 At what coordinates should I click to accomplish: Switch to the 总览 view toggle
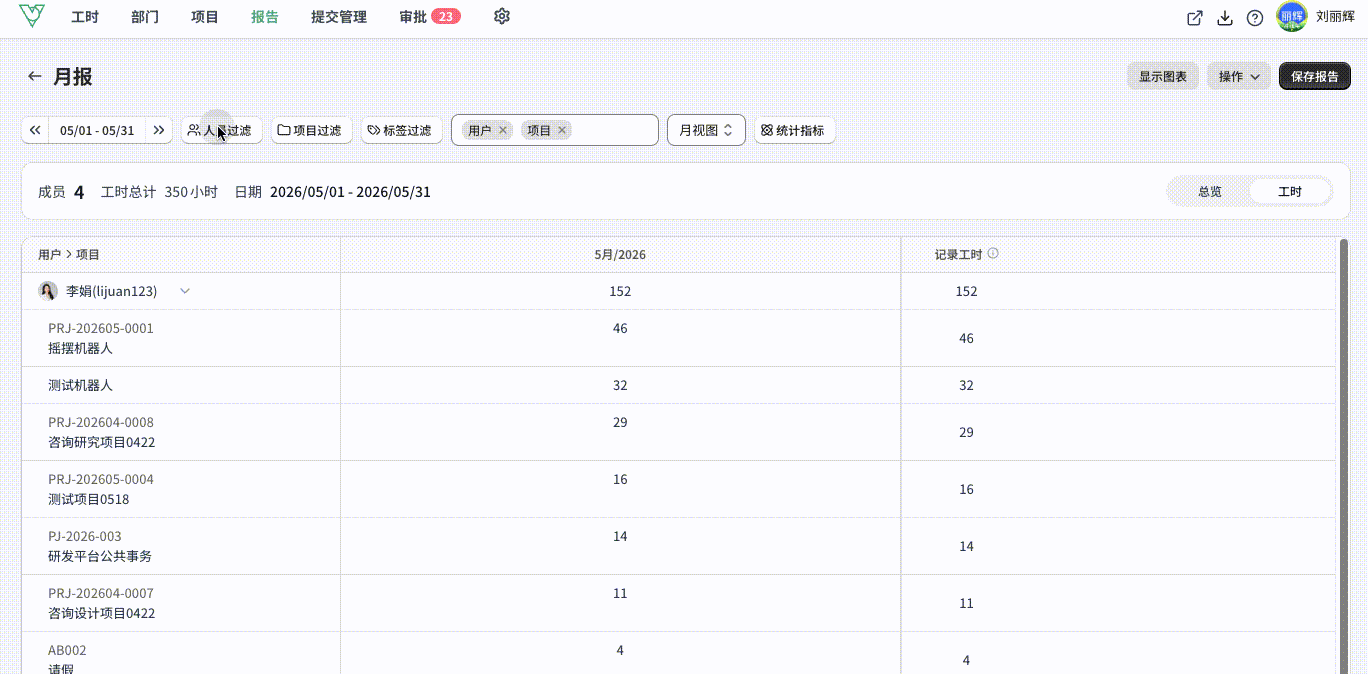[1209, 191]
